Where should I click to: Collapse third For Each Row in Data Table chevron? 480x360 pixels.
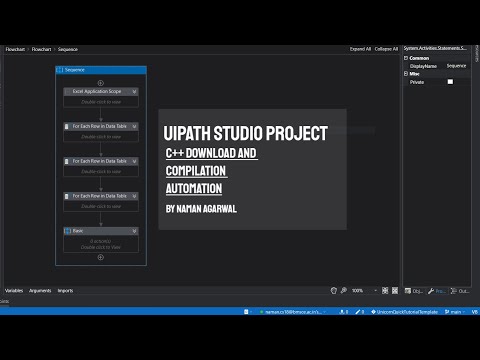coord(134,196)
